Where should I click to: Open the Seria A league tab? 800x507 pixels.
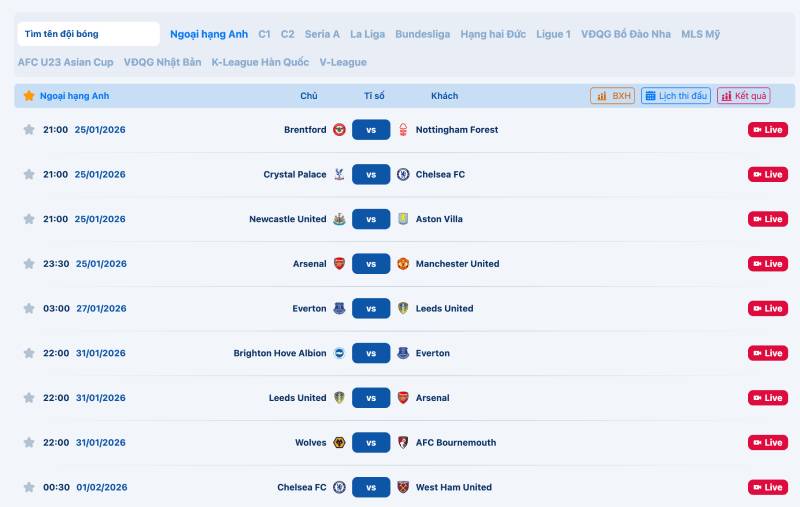[x=322, y=34]
